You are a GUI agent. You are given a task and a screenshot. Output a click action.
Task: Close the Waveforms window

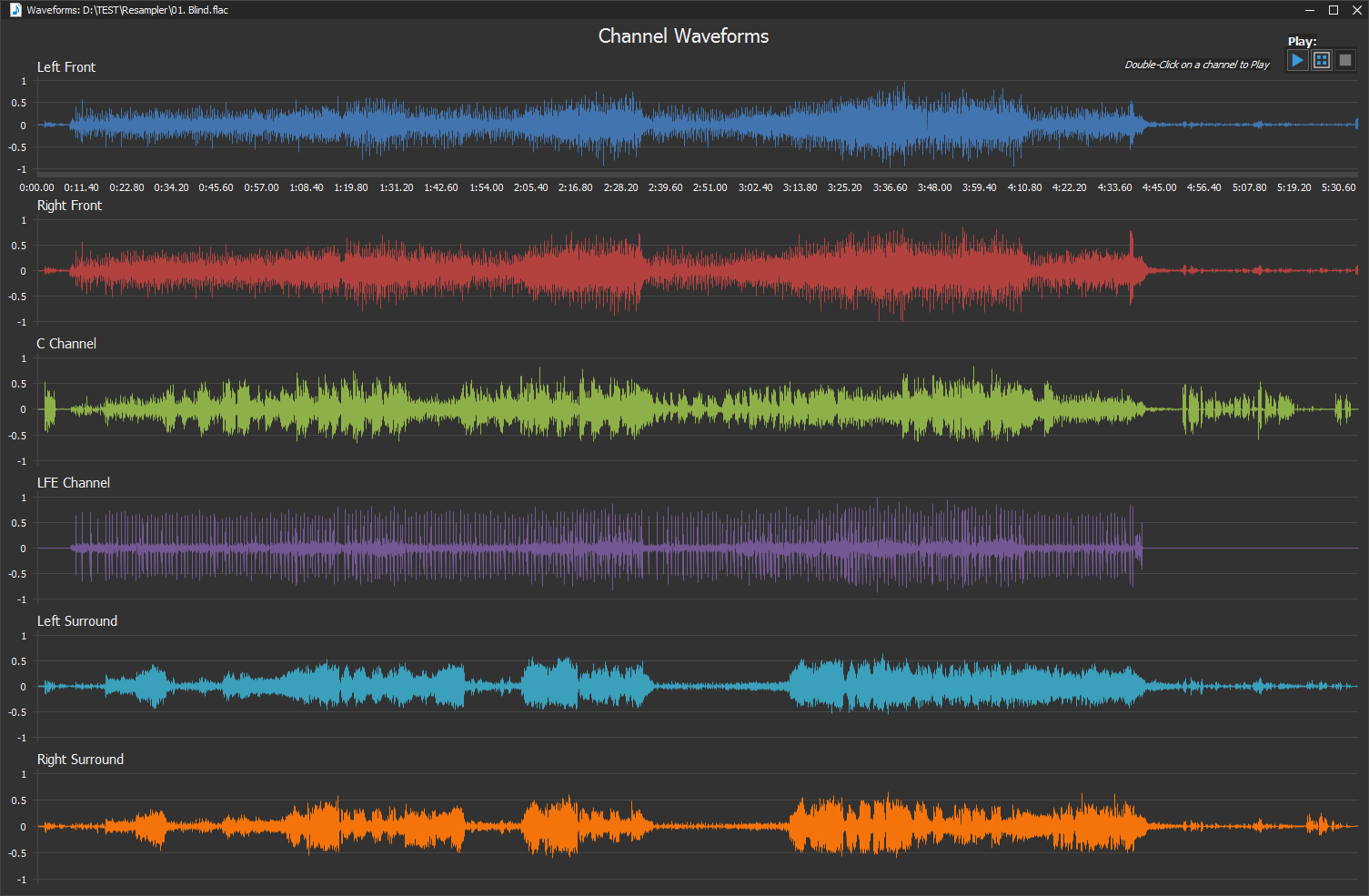click(x=1356, y=10)
